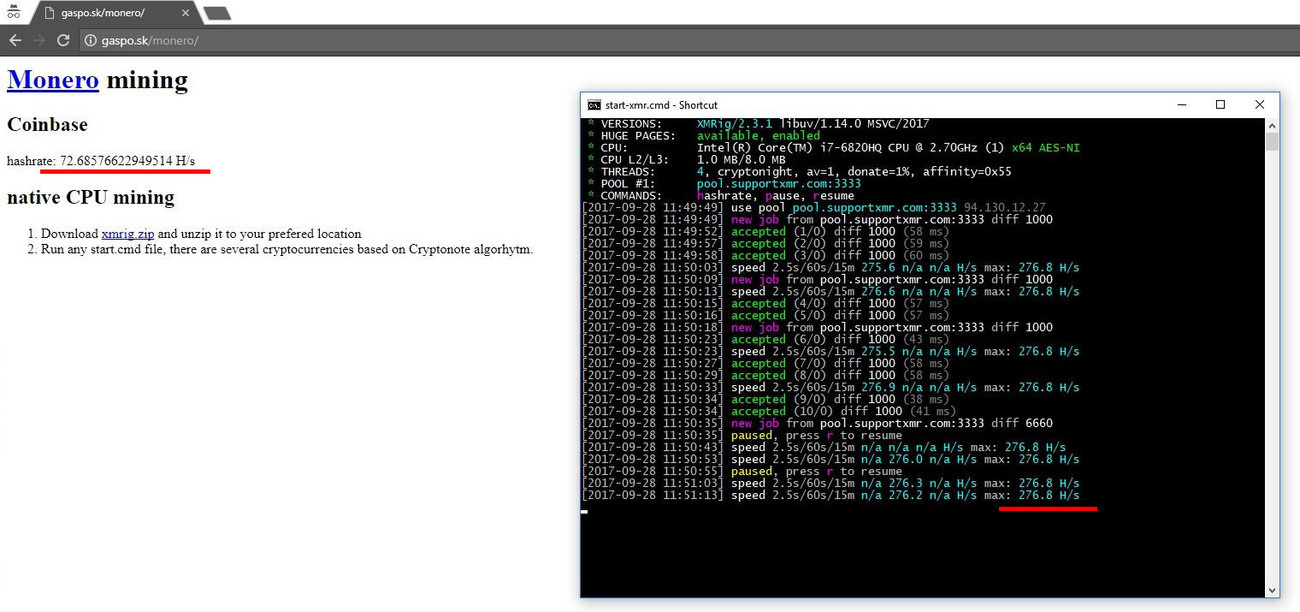Image resolution: width=1300 pixels, height=612 pixels.
Task: Click the start-xmr.cmd - Shortcut title text
Action: click(x=661, y=105)
